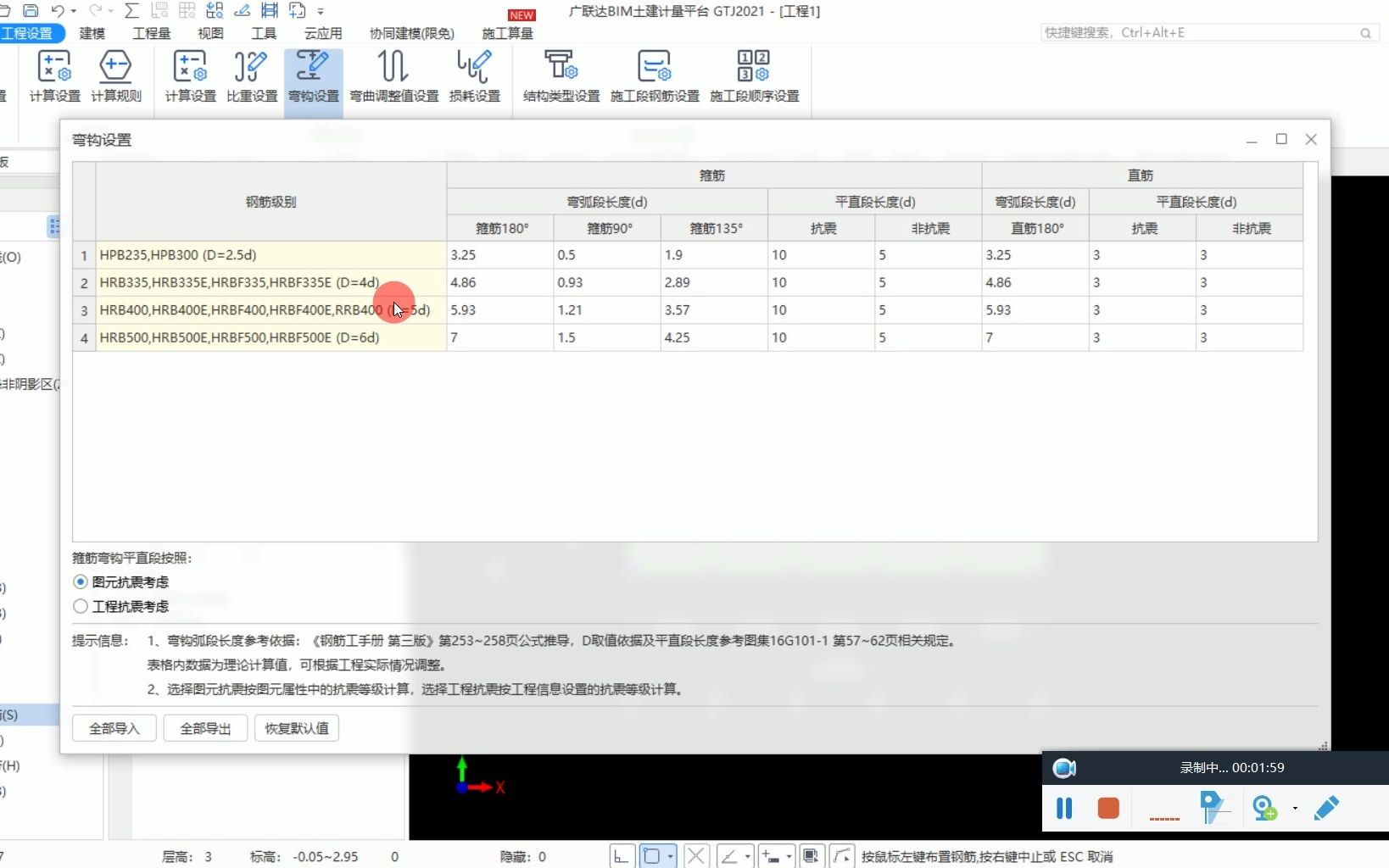This screenshot has width=1389, height=868.
Task: Switch to the 建模 ribbon tab
Action: pyautogui.click(x=92, y=33)
